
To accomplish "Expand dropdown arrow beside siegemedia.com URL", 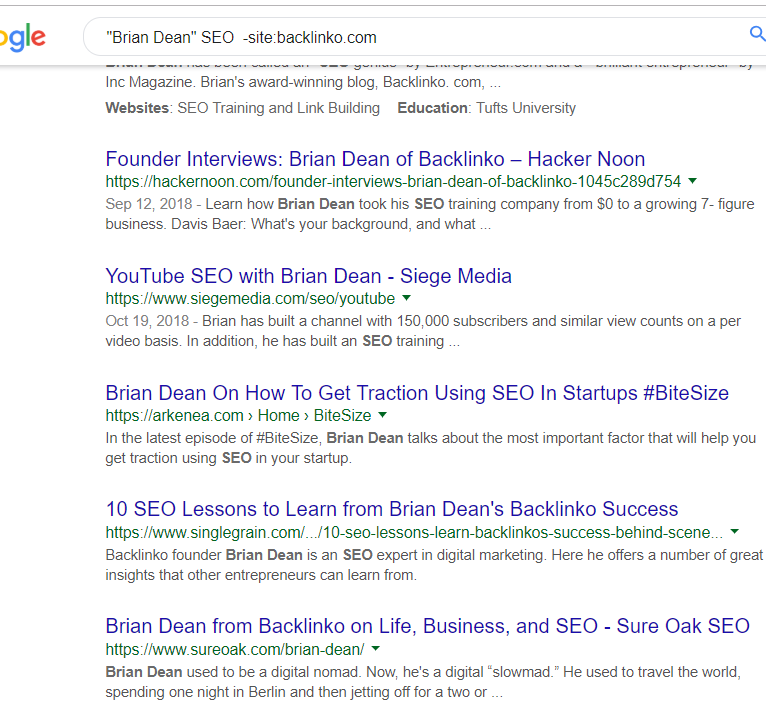I will (407, 298).
